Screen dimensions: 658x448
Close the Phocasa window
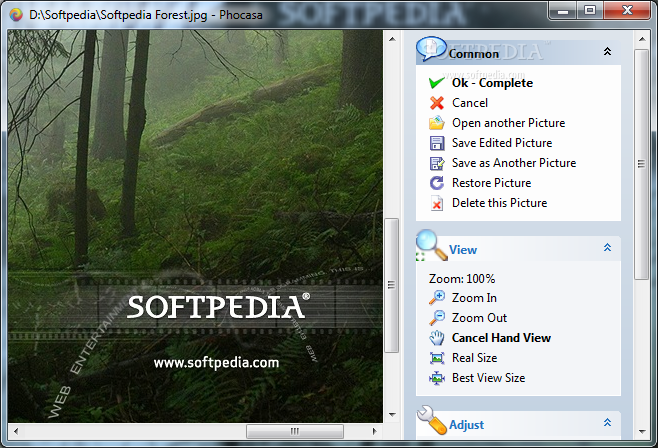(627, 10)
